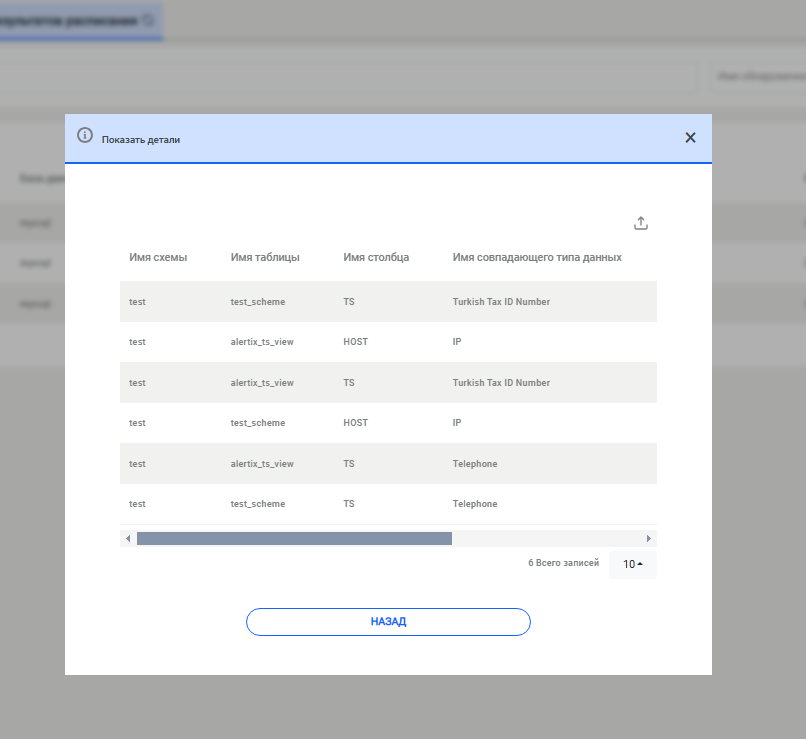Viewport: 806px width, 739px height.
Task: Click Telephone cell in alertix_ts_view row
Action: [x=475, y=464]
